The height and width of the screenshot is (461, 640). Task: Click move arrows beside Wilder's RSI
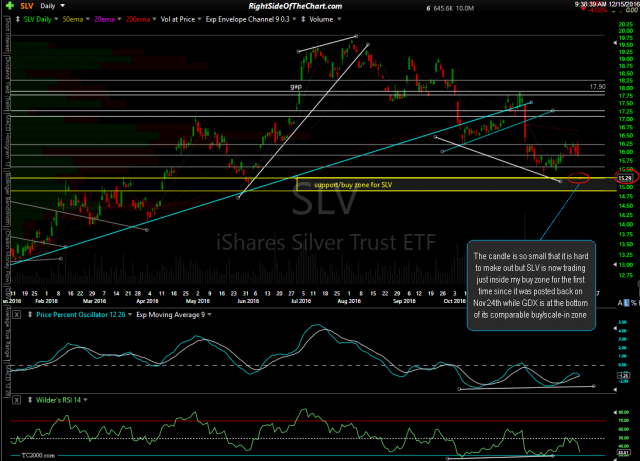pos(30,400)
